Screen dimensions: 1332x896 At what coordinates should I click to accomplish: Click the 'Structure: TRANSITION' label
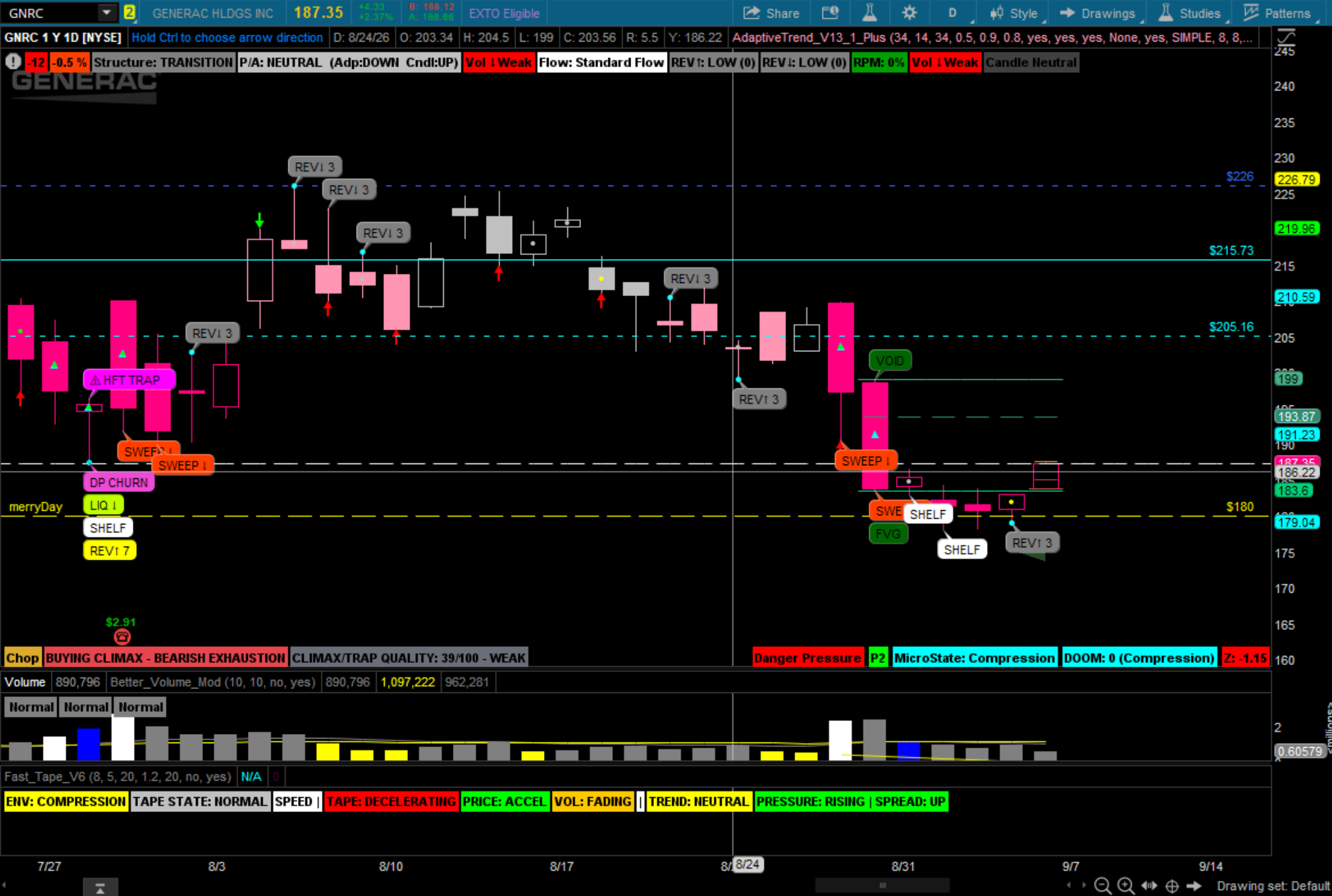coord(163,62)
